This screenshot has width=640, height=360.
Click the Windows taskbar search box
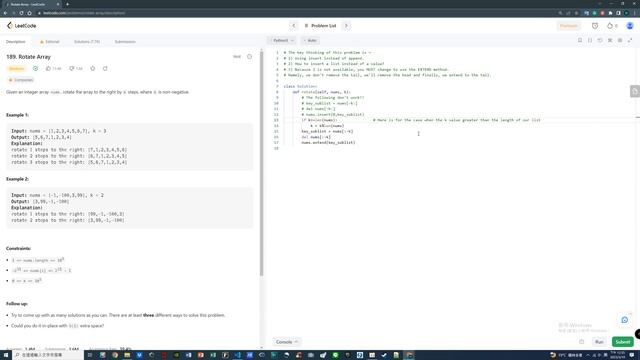coord(48,355)
